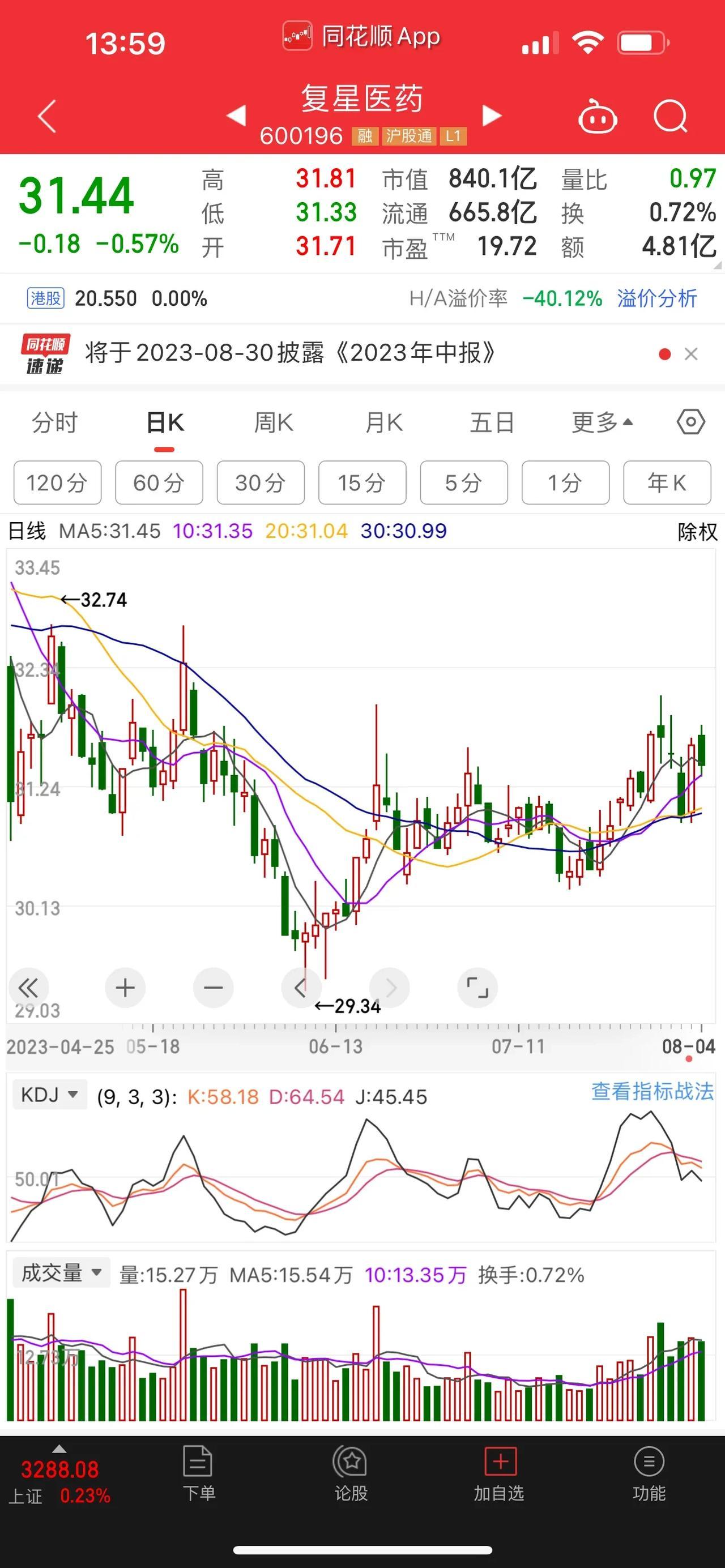The width and height of the screenshot is (725, 1568).
Task: Open the 更多 periods dropdown
Action: coord(602,422)
